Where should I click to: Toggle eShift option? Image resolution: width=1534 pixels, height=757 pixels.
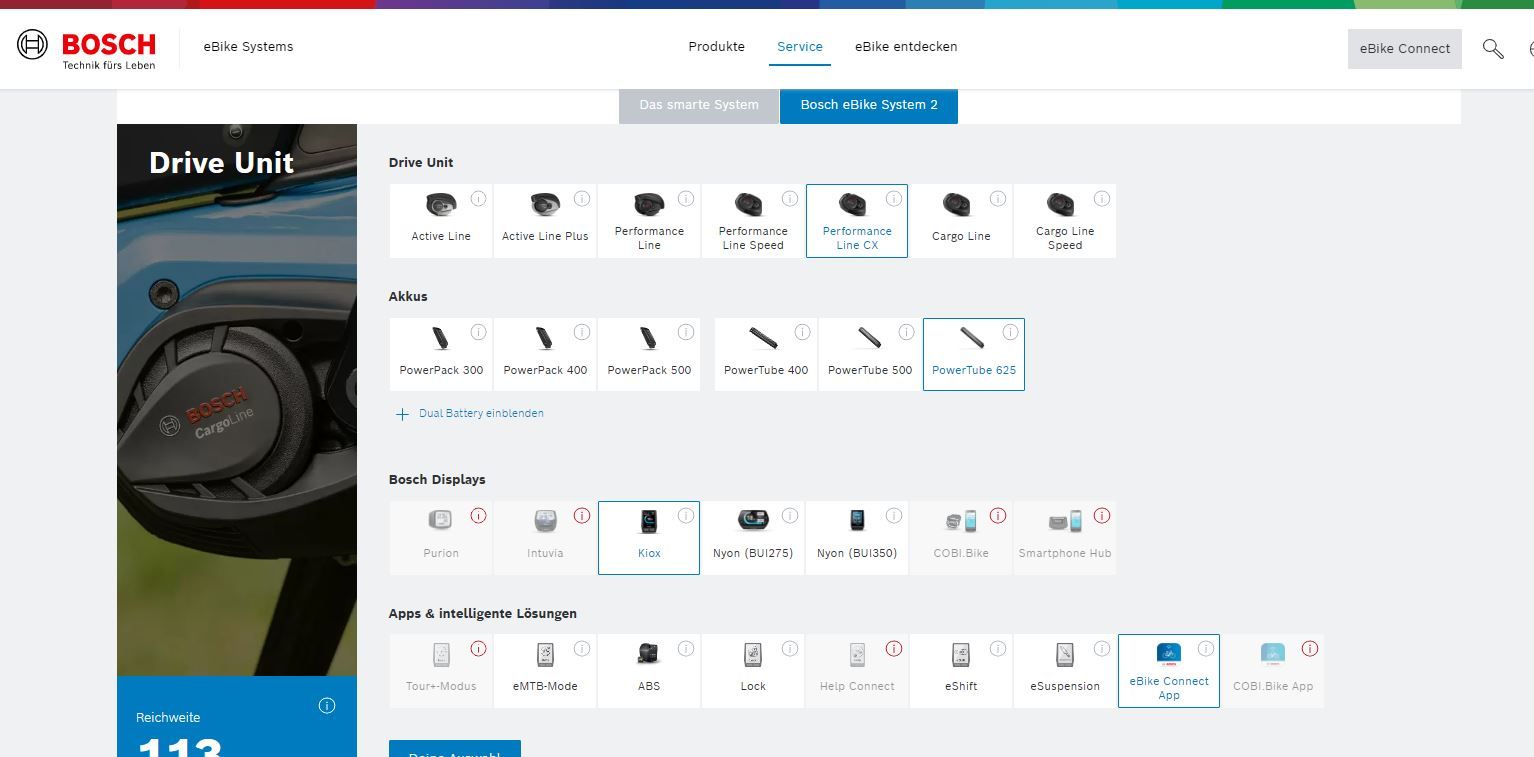click(x=961, y=671)
